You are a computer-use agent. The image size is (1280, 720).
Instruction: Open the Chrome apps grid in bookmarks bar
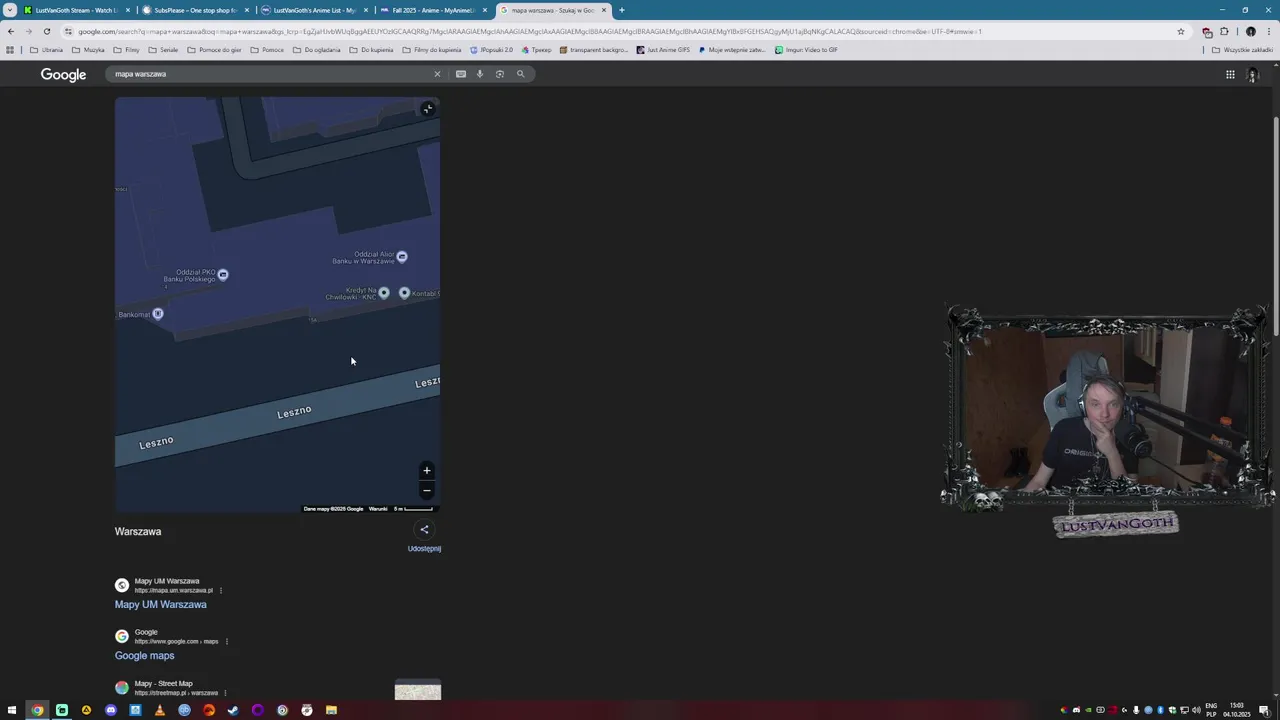click(x=10, y=50)
